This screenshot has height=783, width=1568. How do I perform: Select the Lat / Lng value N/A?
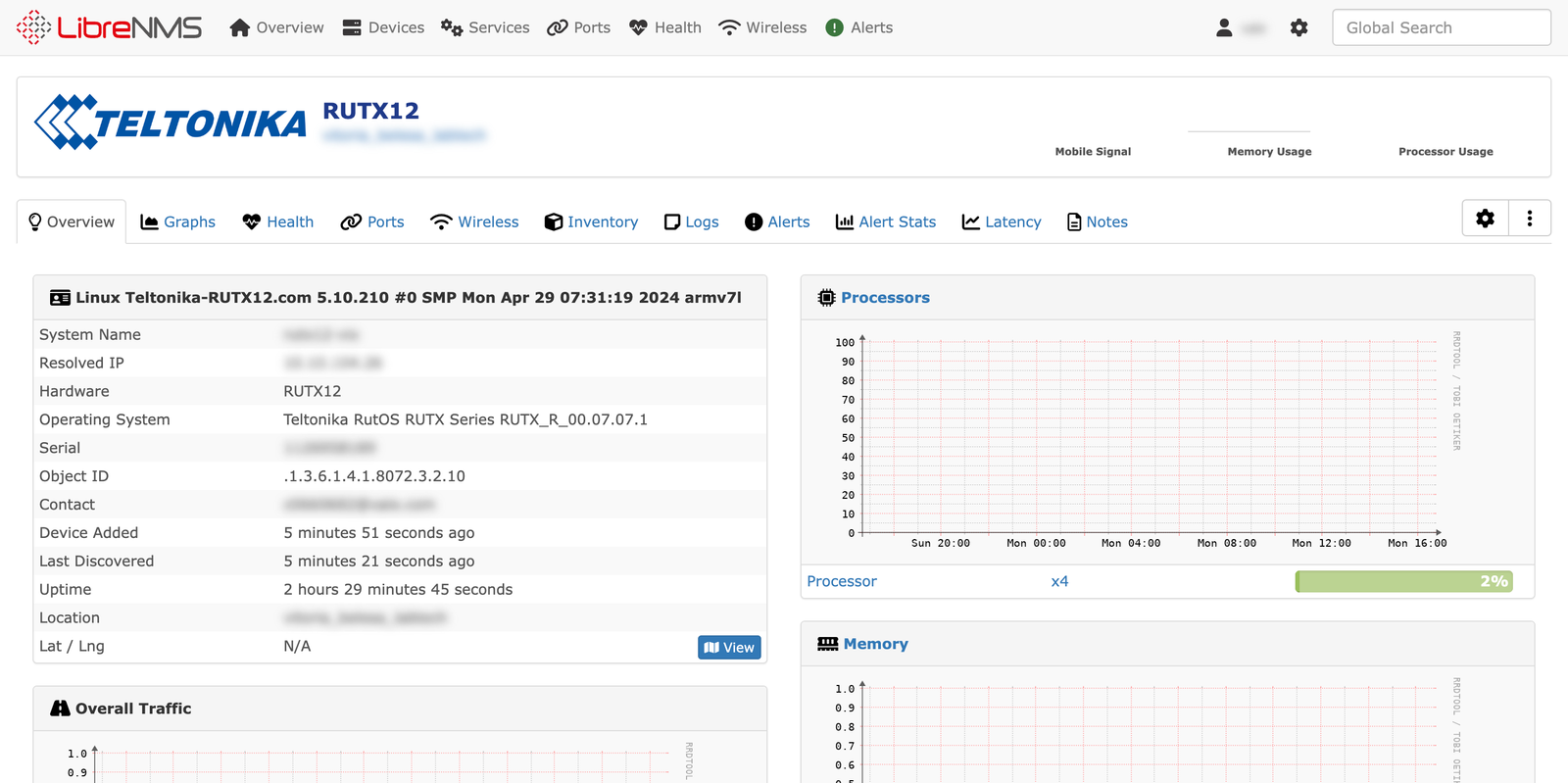click(297, 647)
